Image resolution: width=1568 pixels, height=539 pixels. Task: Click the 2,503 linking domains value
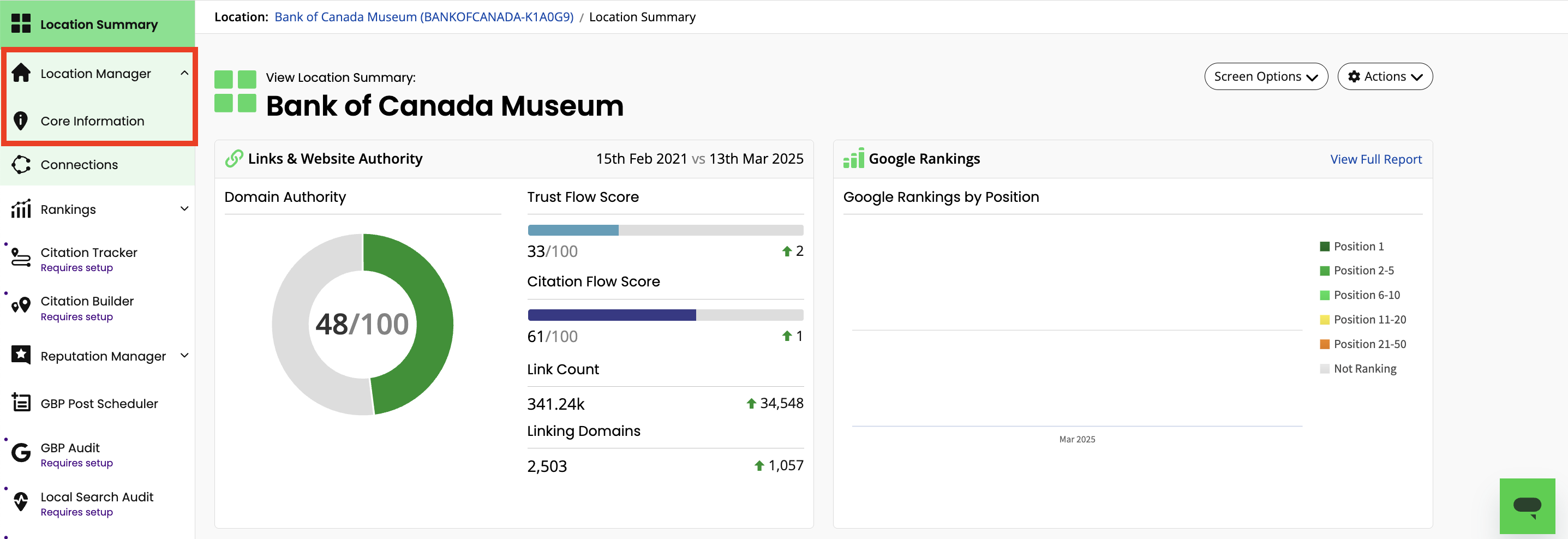tap(547, 466)
